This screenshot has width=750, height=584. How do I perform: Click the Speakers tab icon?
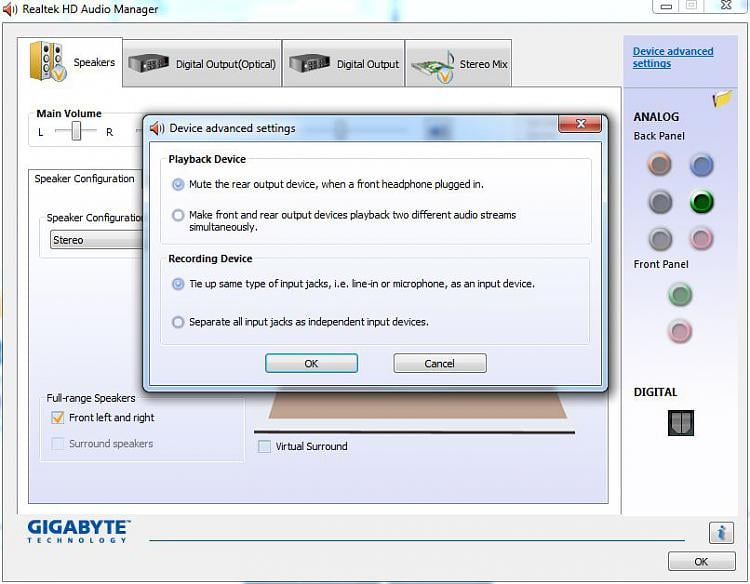pyautogui.click(x=47, y=62)
